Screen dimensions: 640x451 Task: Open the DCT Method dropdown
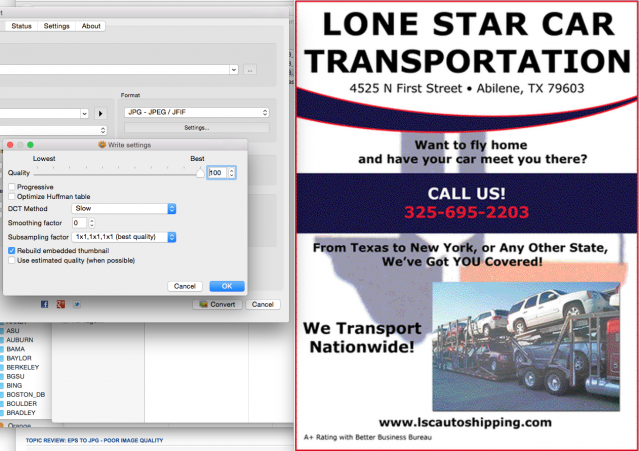pyautogui.click(x=124, y=209)
